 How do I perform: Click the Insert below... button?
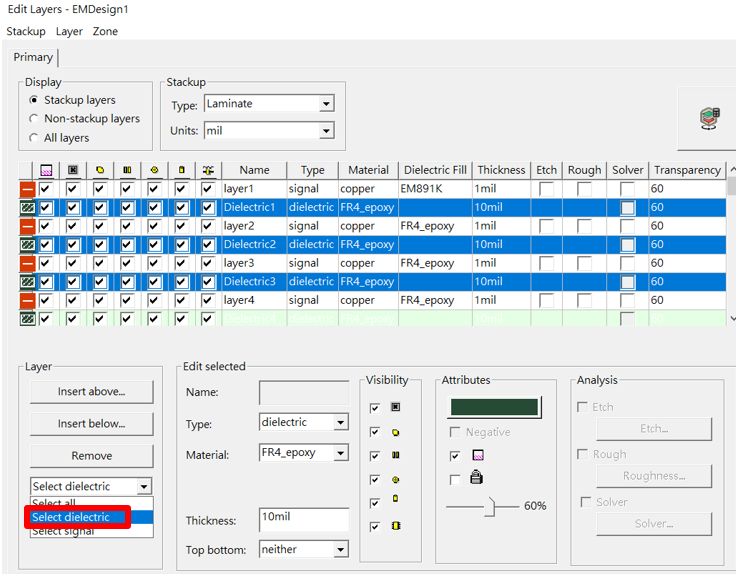point(92,424)
